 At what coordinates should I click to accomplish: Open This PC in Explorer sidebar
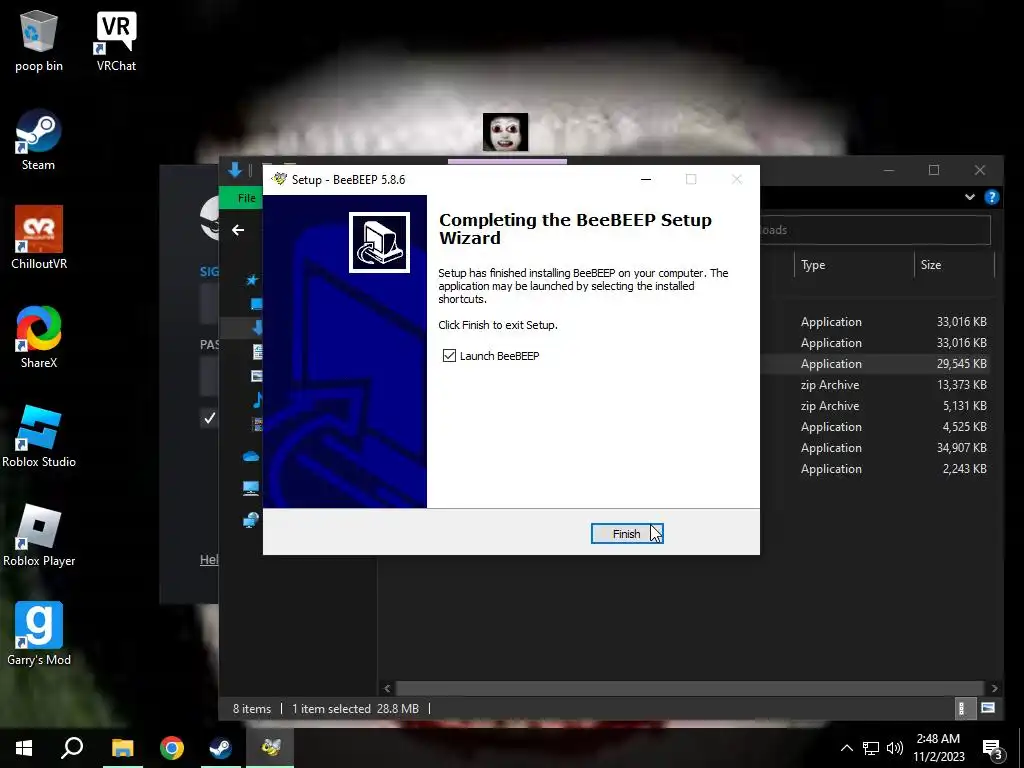tap(251, 488)
